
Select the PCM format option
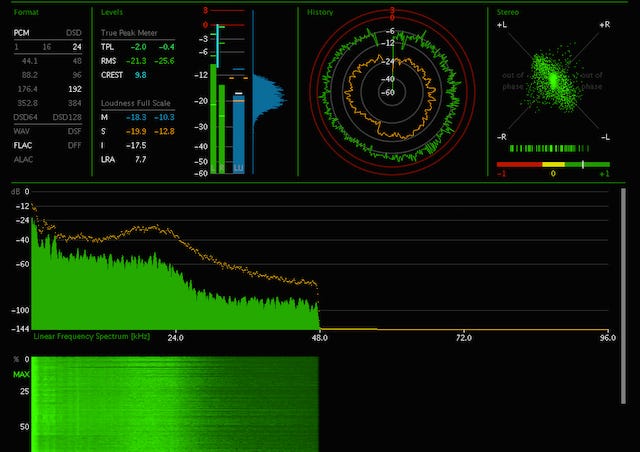[21, 33]
